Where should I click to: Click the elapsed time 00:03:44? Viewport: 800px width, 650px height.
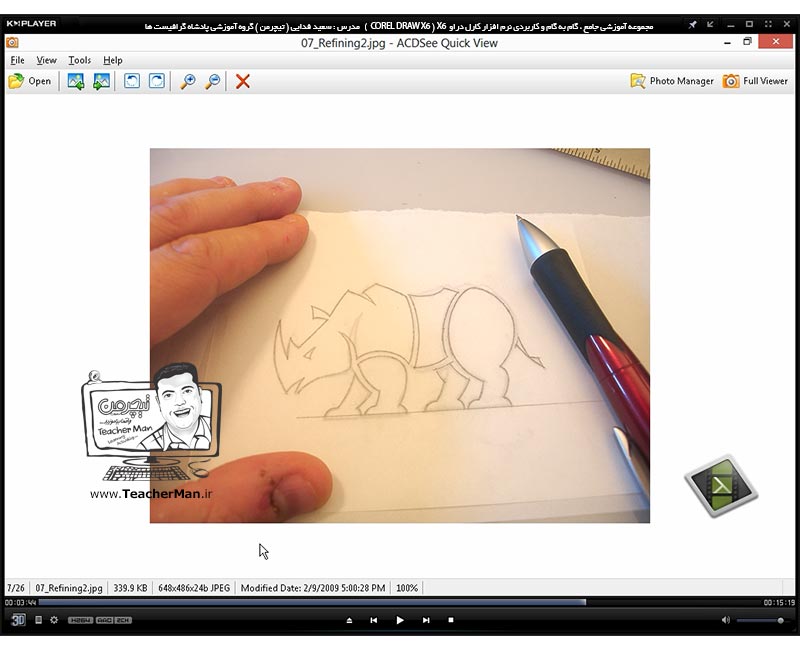(x=21, y=603)
